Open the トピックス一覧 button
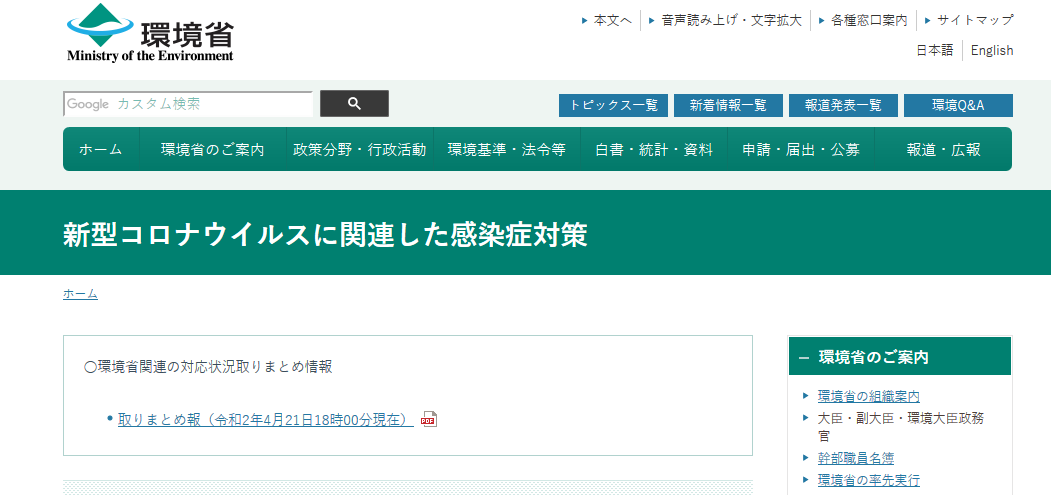Image resolution: width=1051 pixels, height=495 pixels. point(613,105)
